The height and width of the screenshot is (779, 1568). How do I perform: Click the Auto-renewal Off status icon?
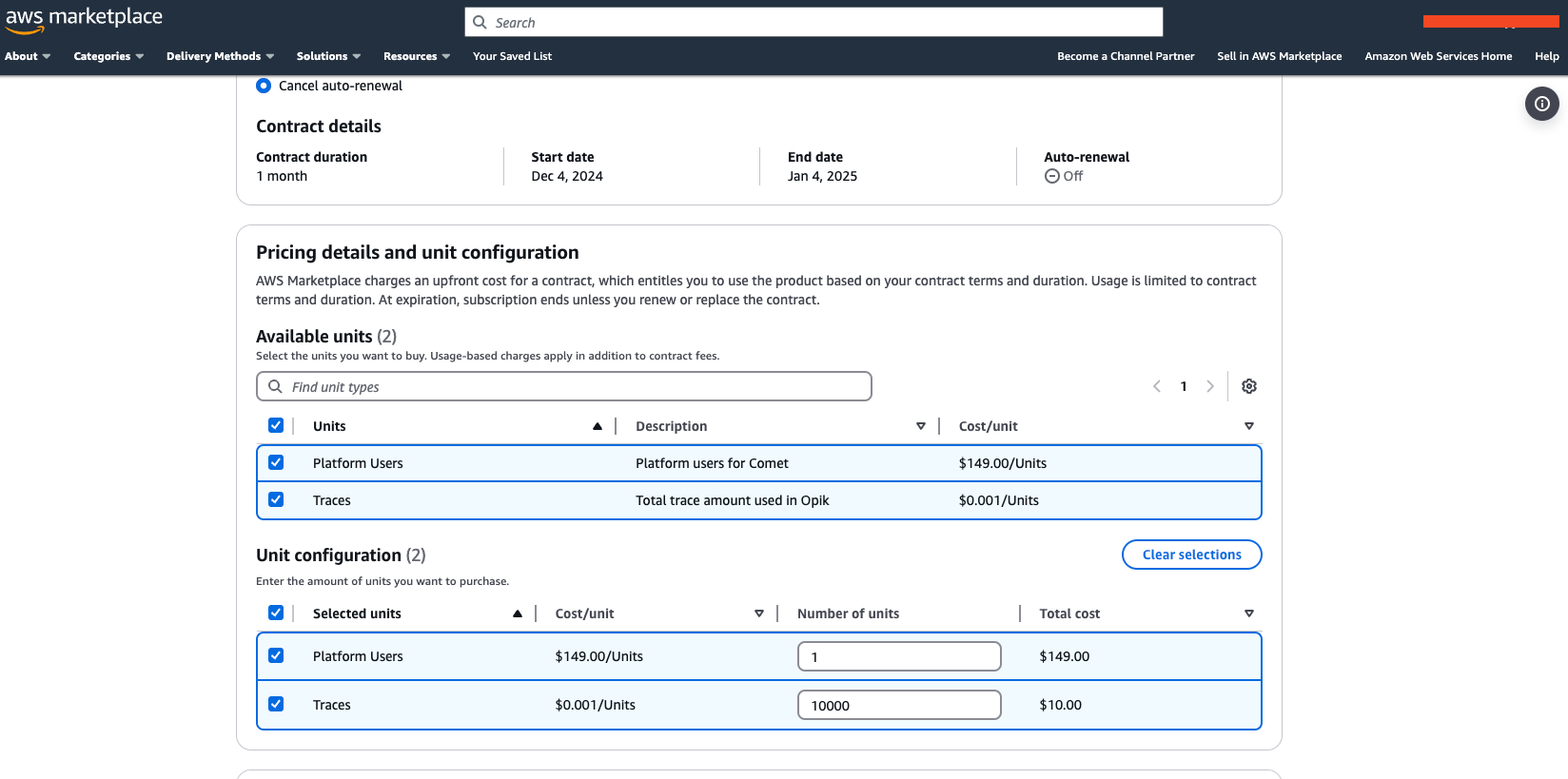click(x=1052, y=176)
